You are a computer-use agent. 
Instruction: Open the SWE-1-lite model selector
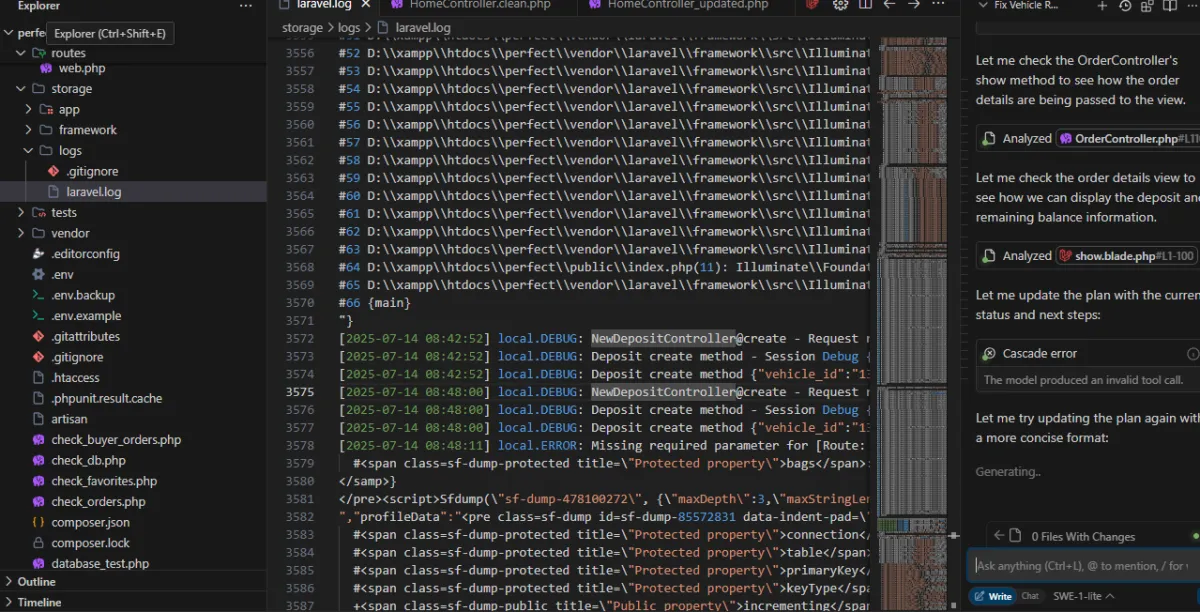click(x=1085, y=596)
